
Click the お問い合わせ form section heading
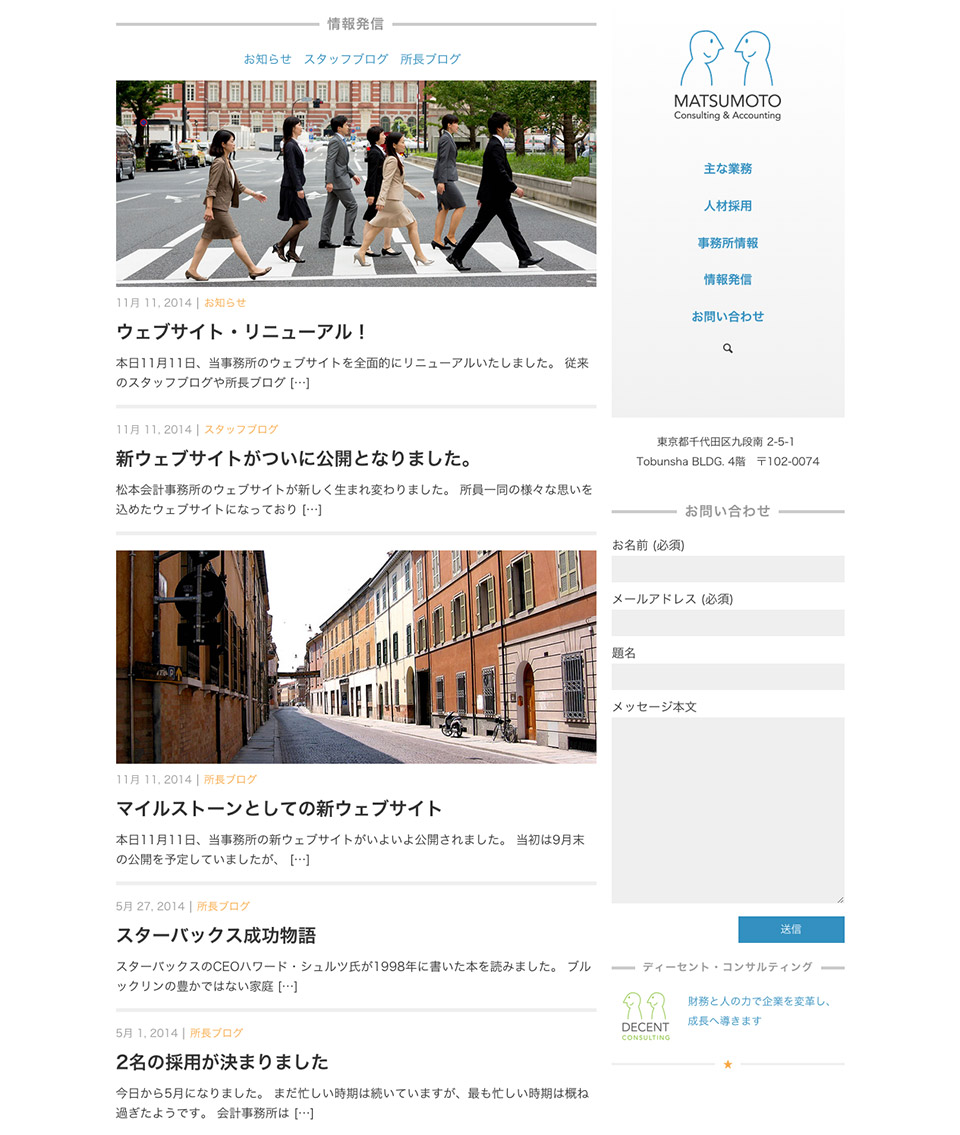[x=728, y=511]
